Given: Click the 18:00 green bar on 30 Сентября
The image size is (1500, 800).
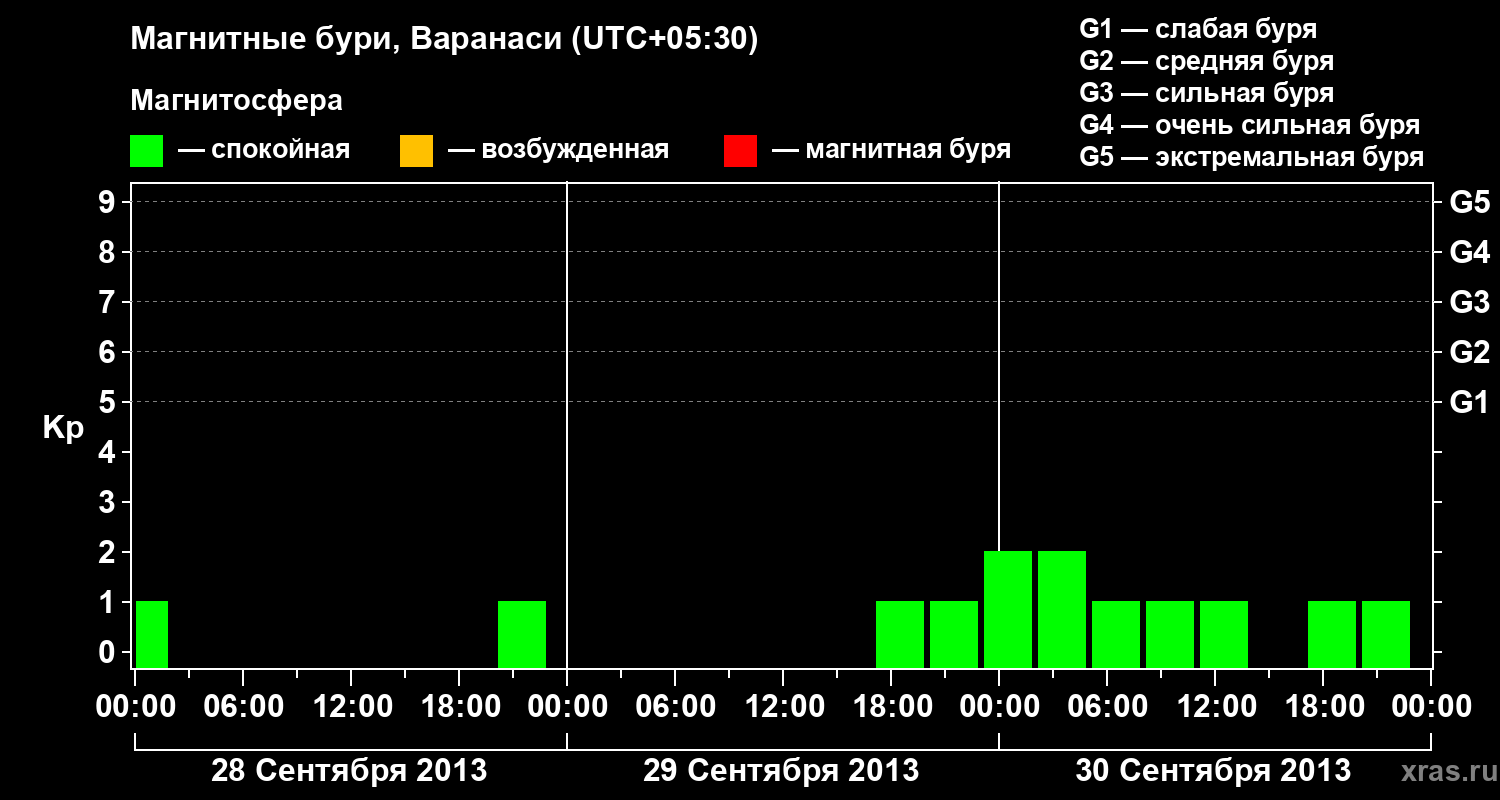Looking at the screenshot, I should [x=1332, y=634].
